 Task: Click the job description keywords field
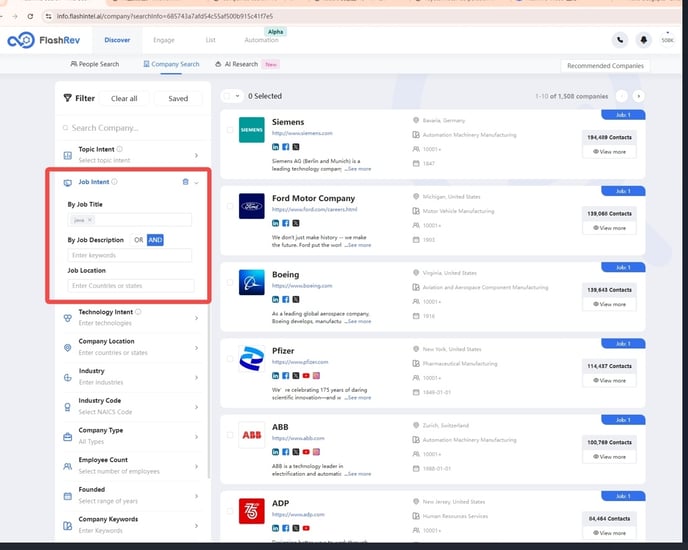(129, 255)
